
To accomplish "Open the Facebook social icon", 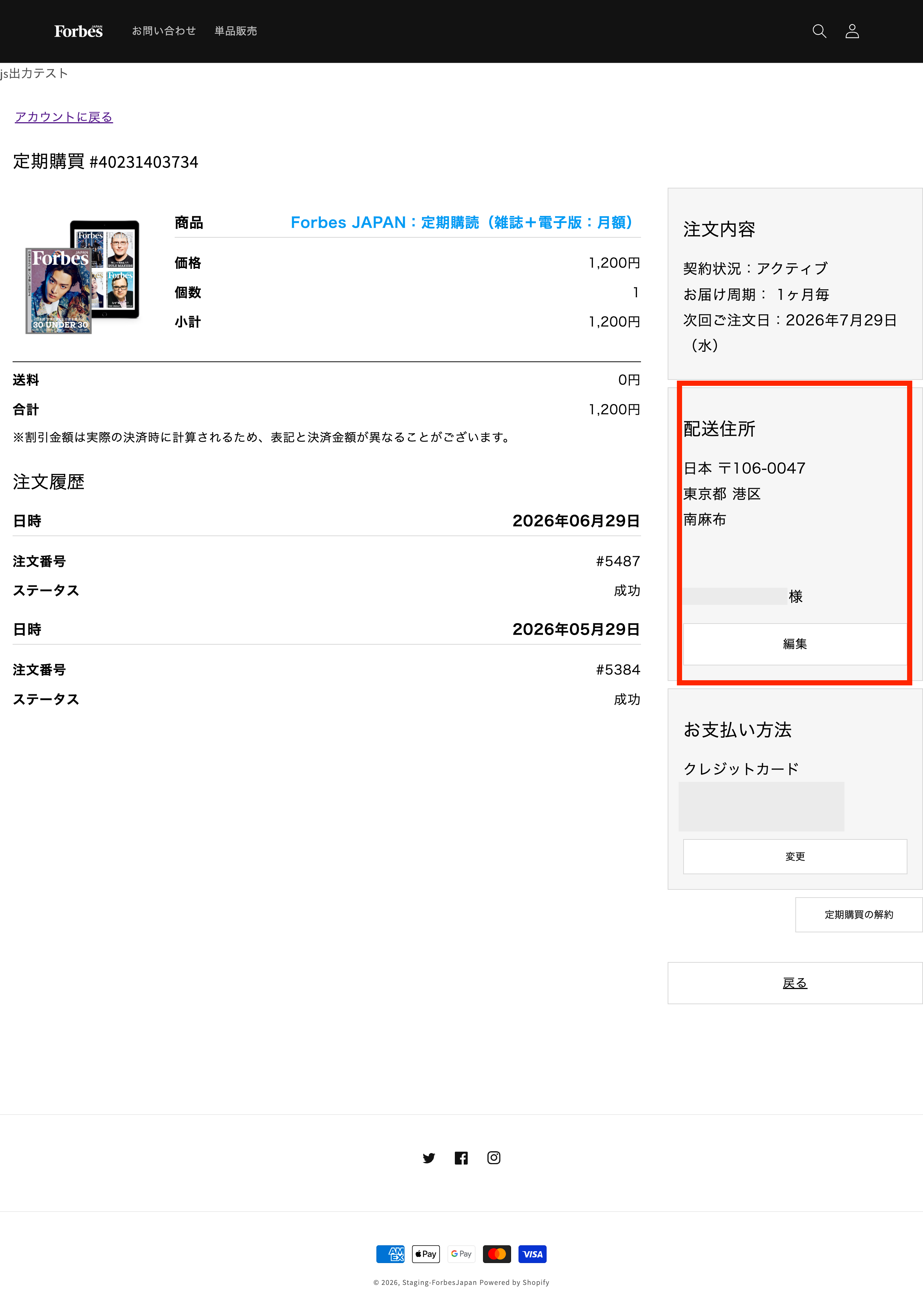I will 461,1158.
